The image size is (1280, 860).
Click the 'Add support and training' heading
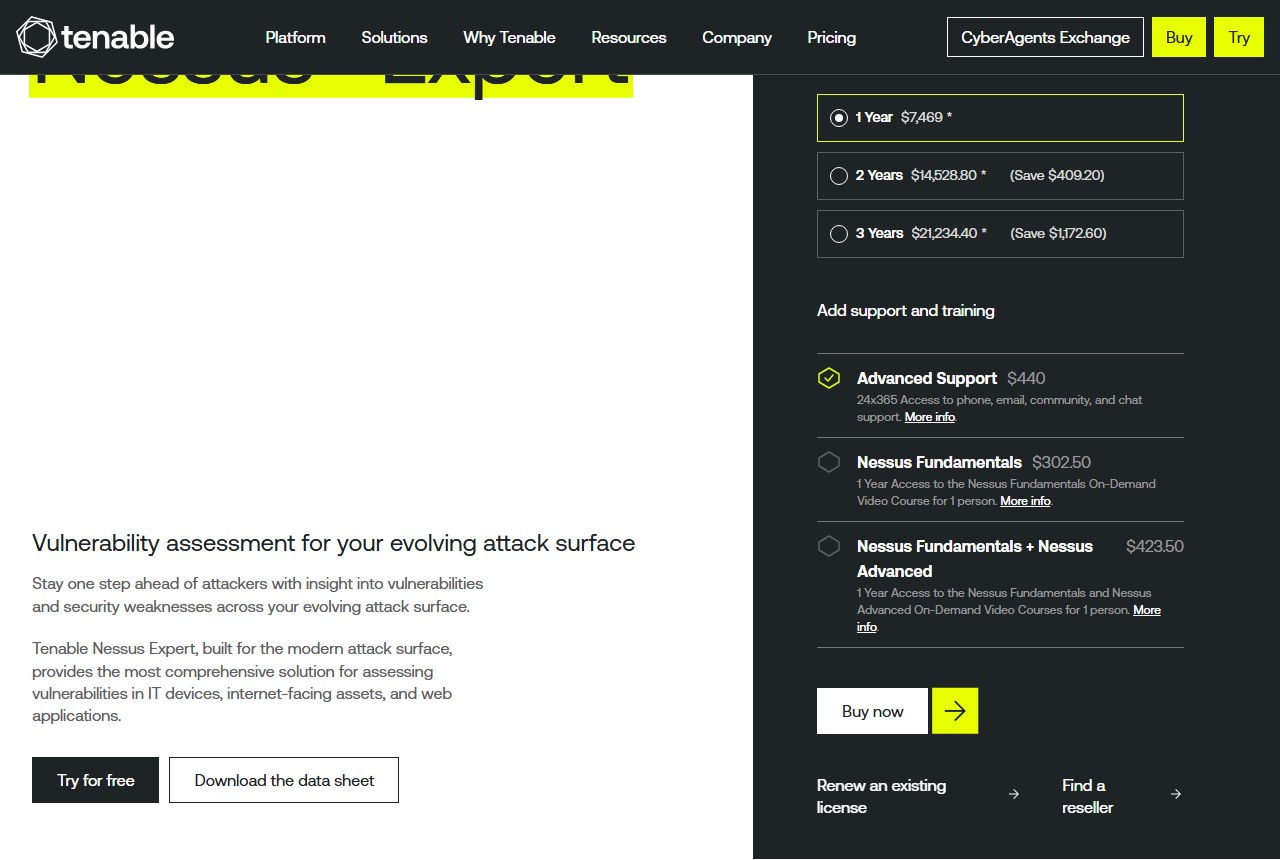pos(906,311)
